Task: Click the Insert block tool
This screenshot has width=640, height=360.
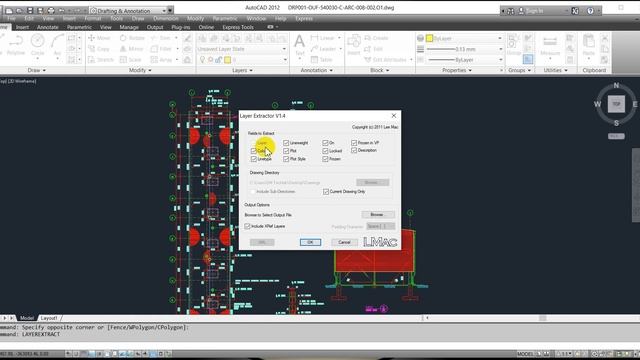Action: point(353,45)
